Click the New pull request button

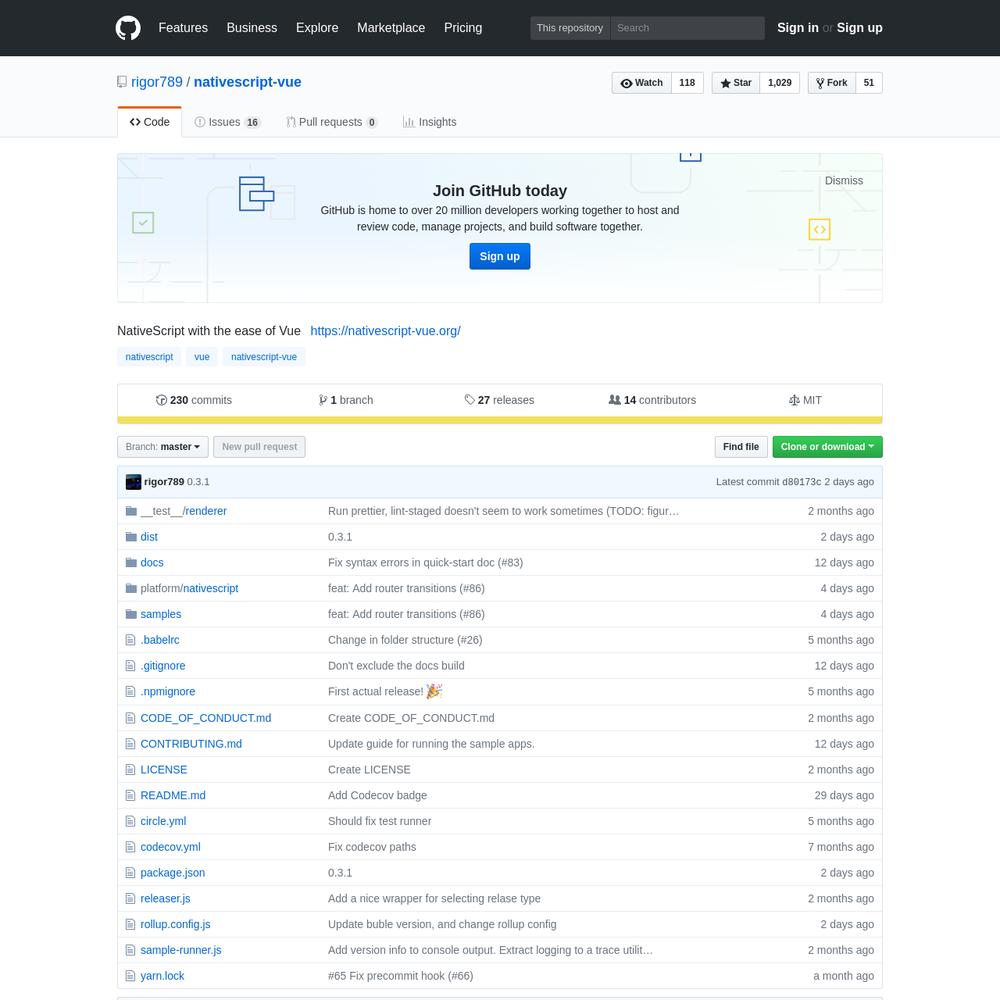click(x=260, y=447)
